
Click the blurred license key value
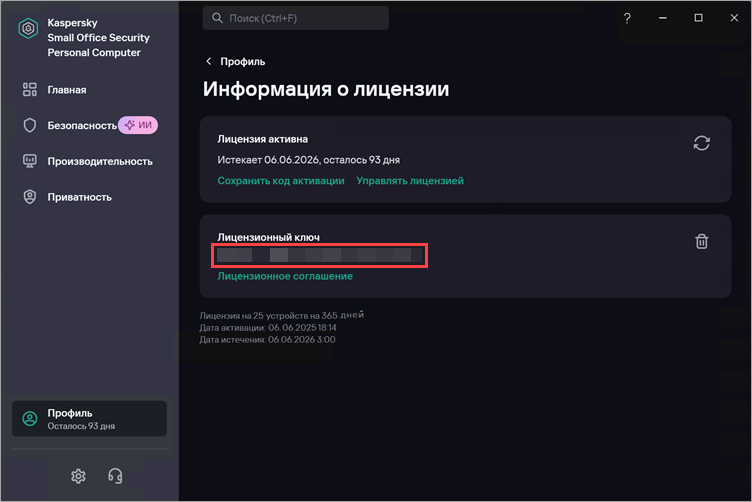pos(319,255)
